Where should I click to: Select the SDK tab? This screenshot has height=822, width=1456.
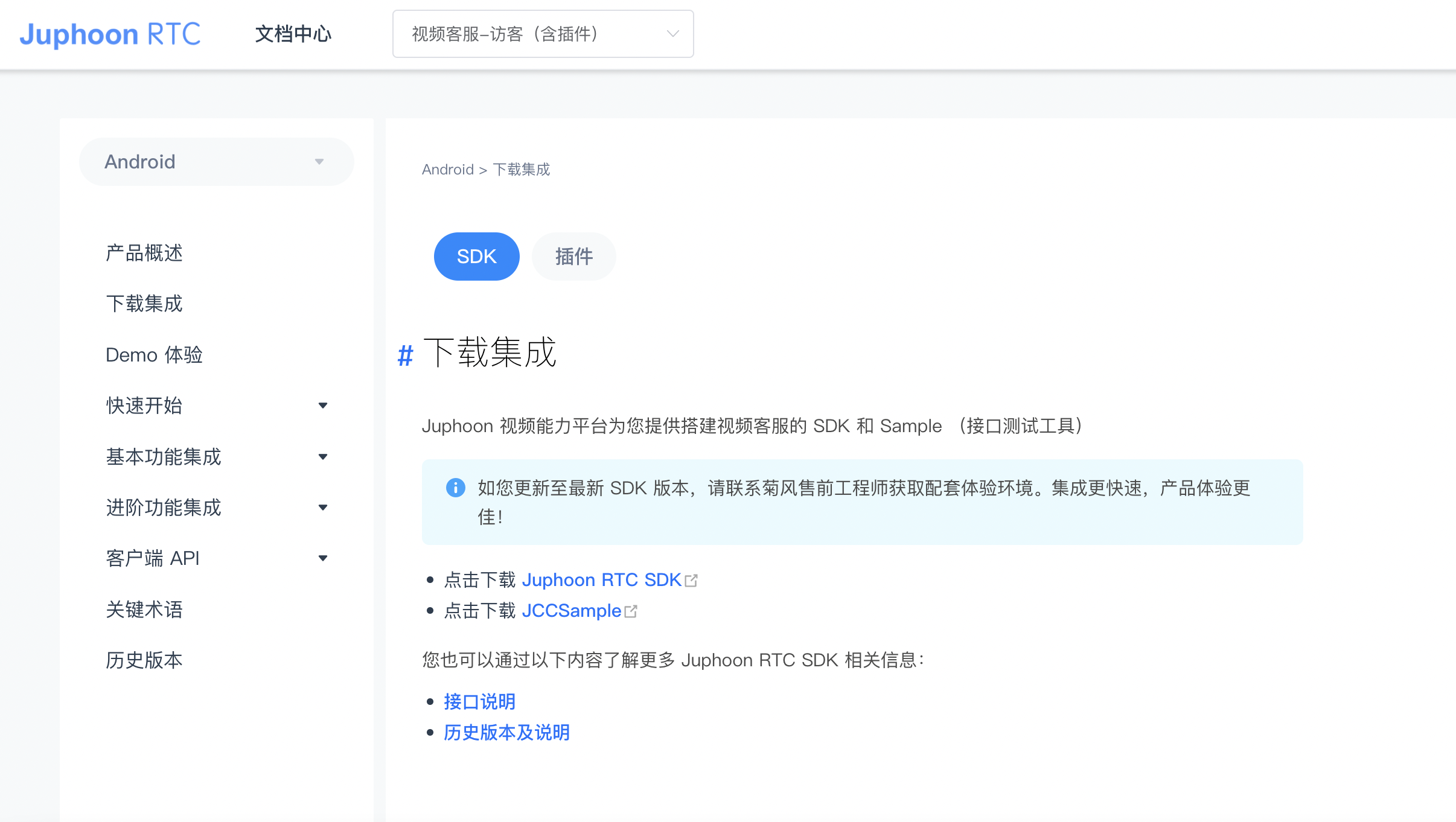point(476,256)
